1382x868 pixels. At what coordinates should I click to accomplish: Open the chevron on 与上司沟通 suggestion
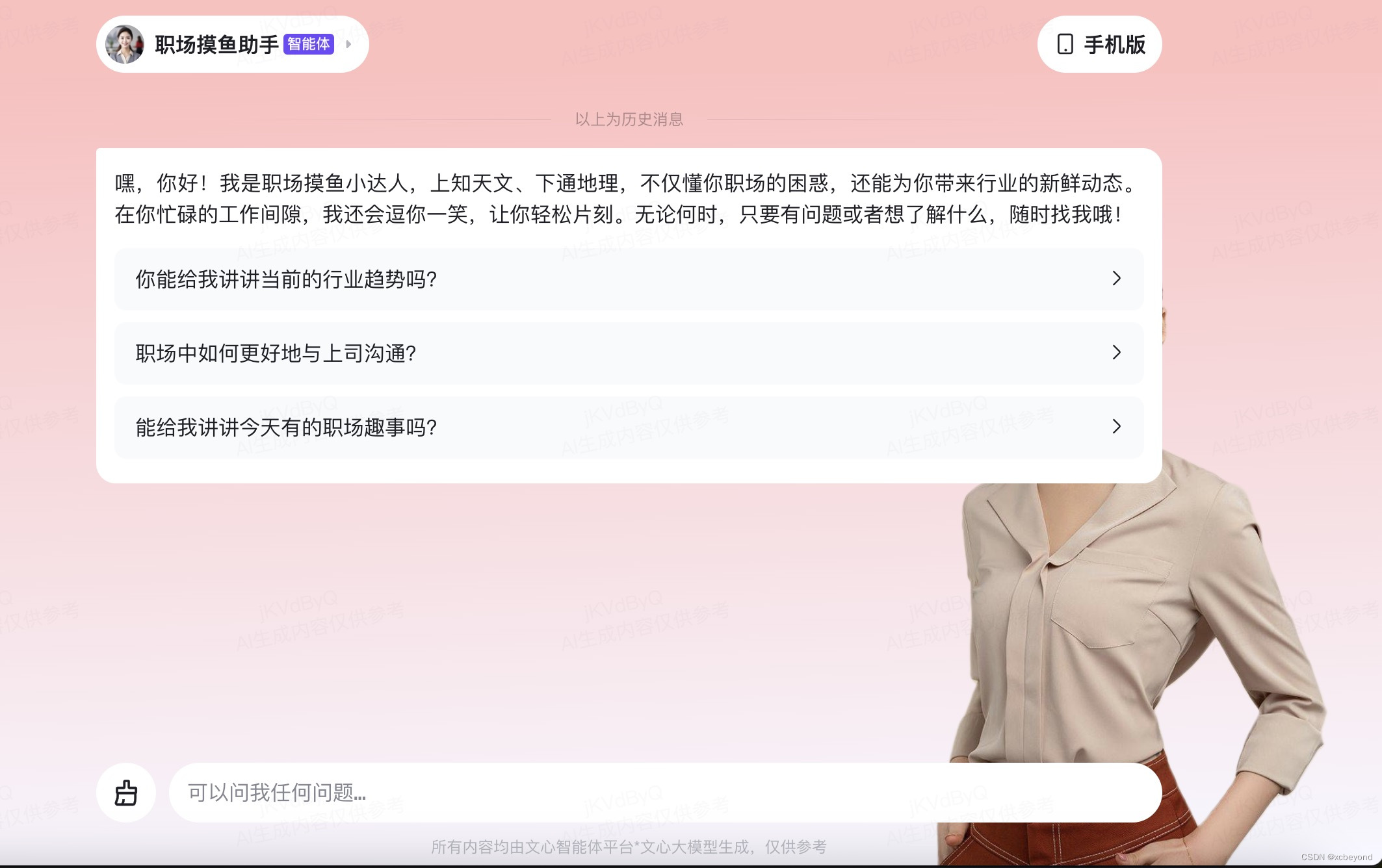pyautogui.click(x=1116, y=353)
